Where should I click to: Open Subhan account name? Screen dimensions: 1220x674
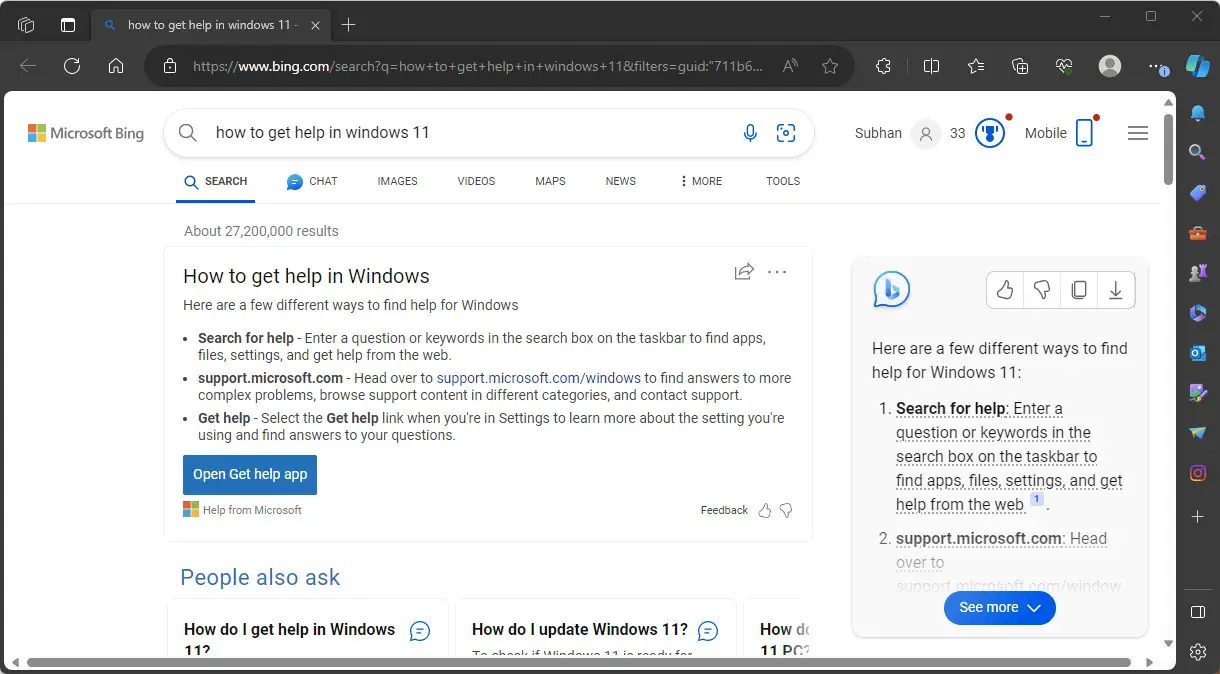coord(878,133)
